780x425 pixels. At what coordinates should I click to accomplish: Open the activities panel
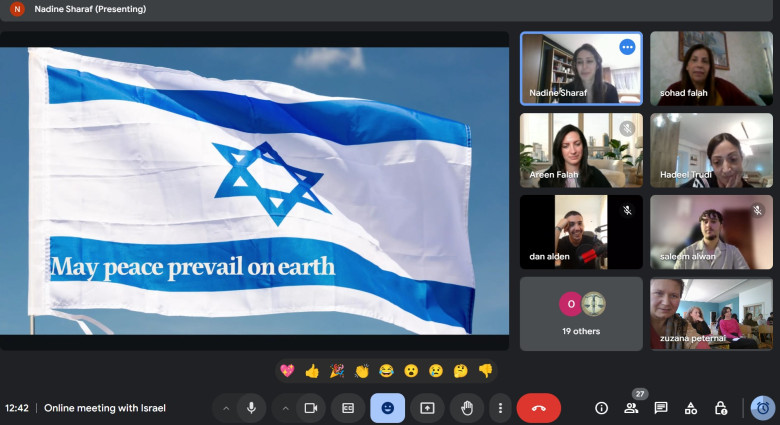(x=690, y=408)
